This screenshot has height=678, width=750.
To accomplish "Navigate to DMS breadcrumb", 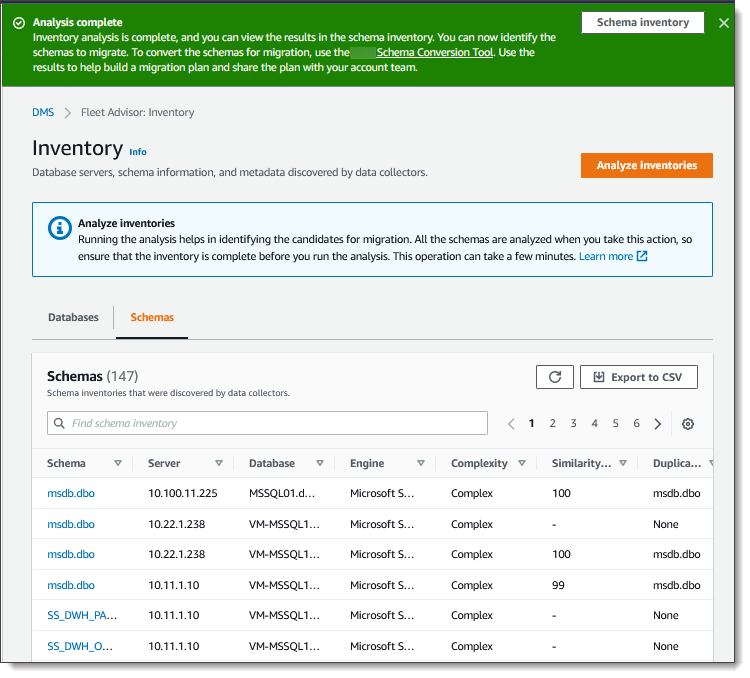I will [x=43, y=113].
